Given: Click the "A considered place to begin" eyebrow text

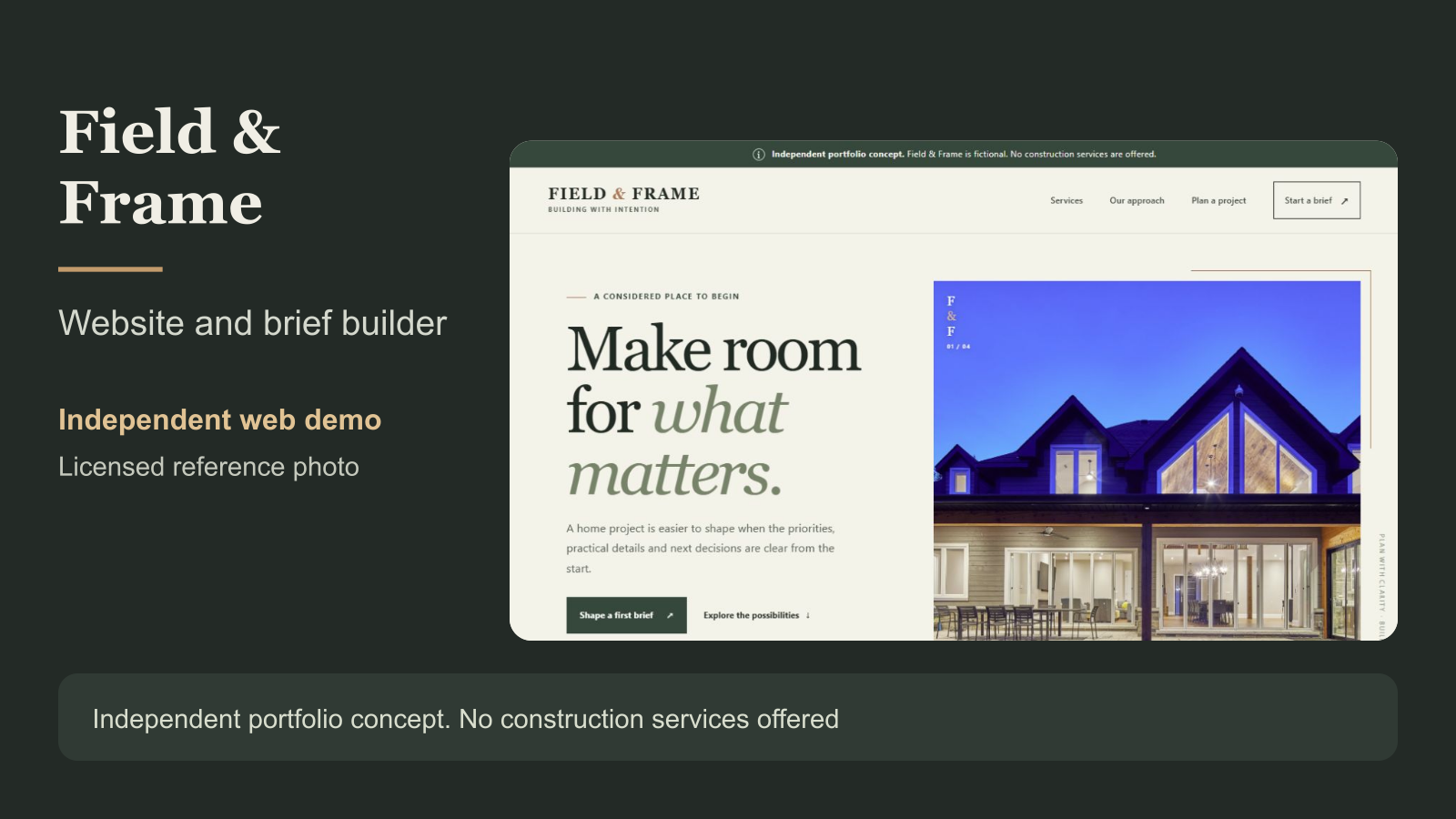Looking at the screenshot, I should (666, 297).
